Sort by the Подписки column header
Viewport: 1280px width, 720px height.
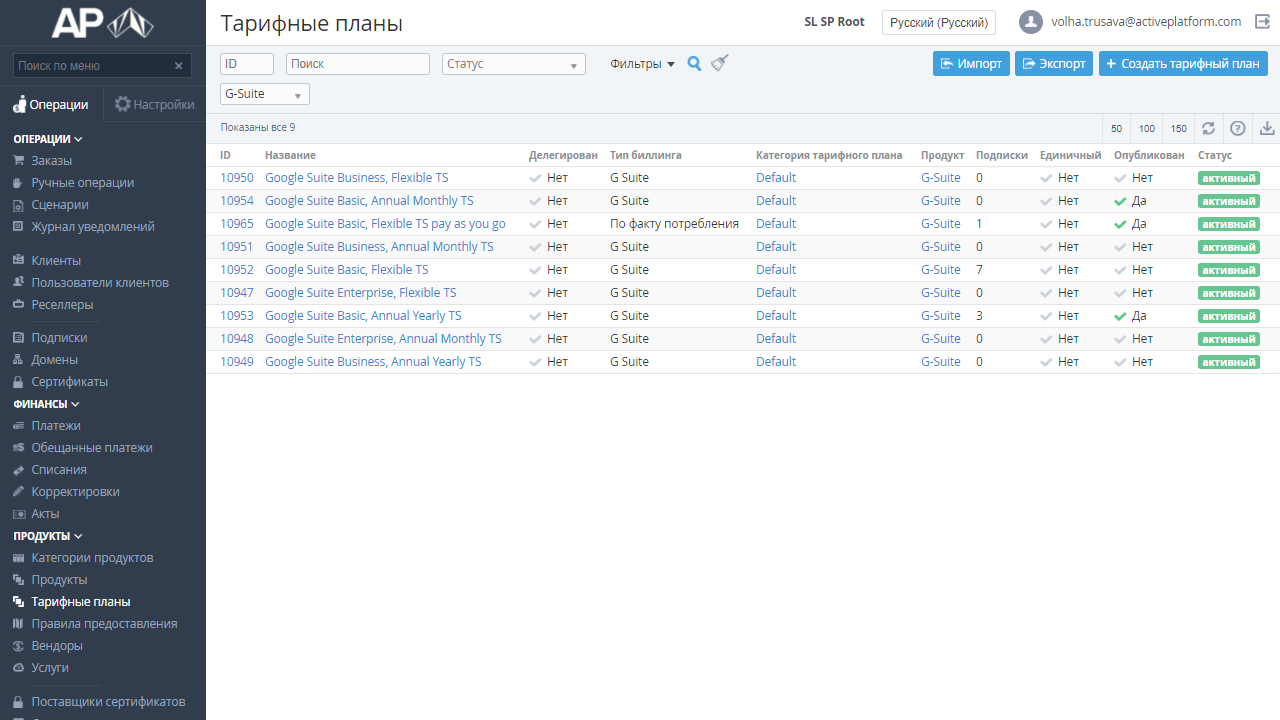click(x=1002, y=155)
